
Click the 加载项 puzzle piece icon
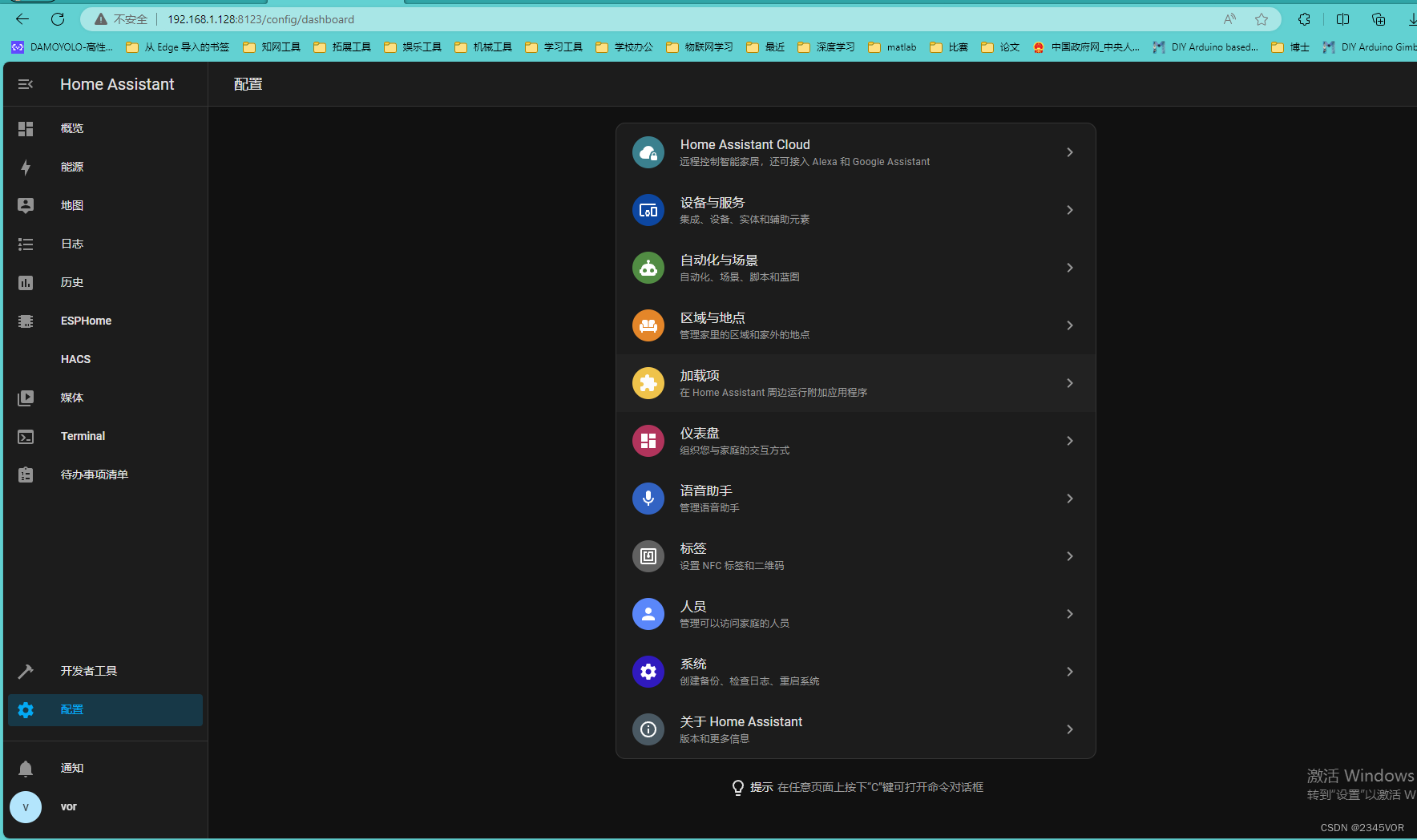click(648, 383)
